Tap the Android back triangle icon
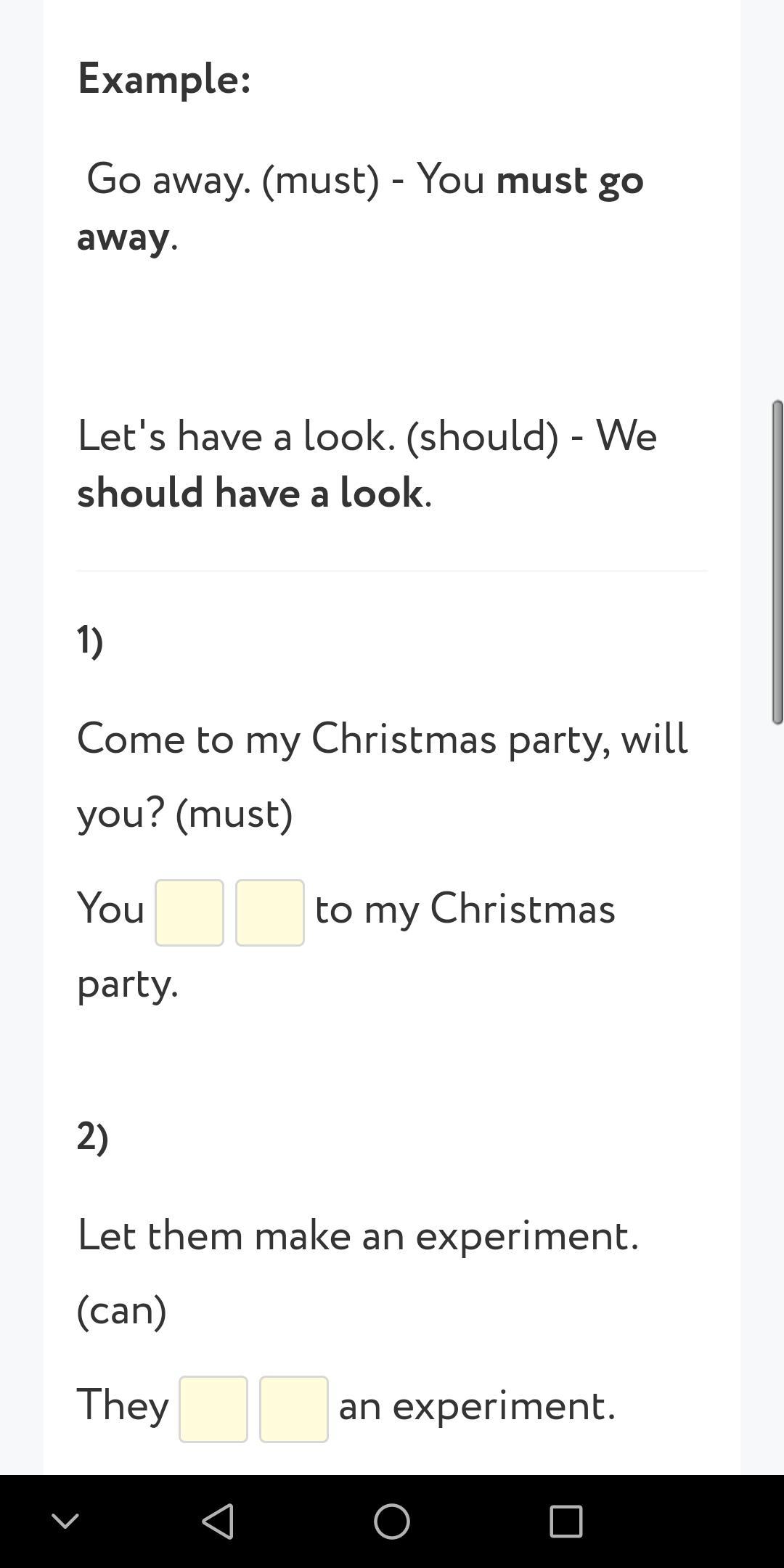Viewport: 784px width, 1568px height. pos(218,1521)
